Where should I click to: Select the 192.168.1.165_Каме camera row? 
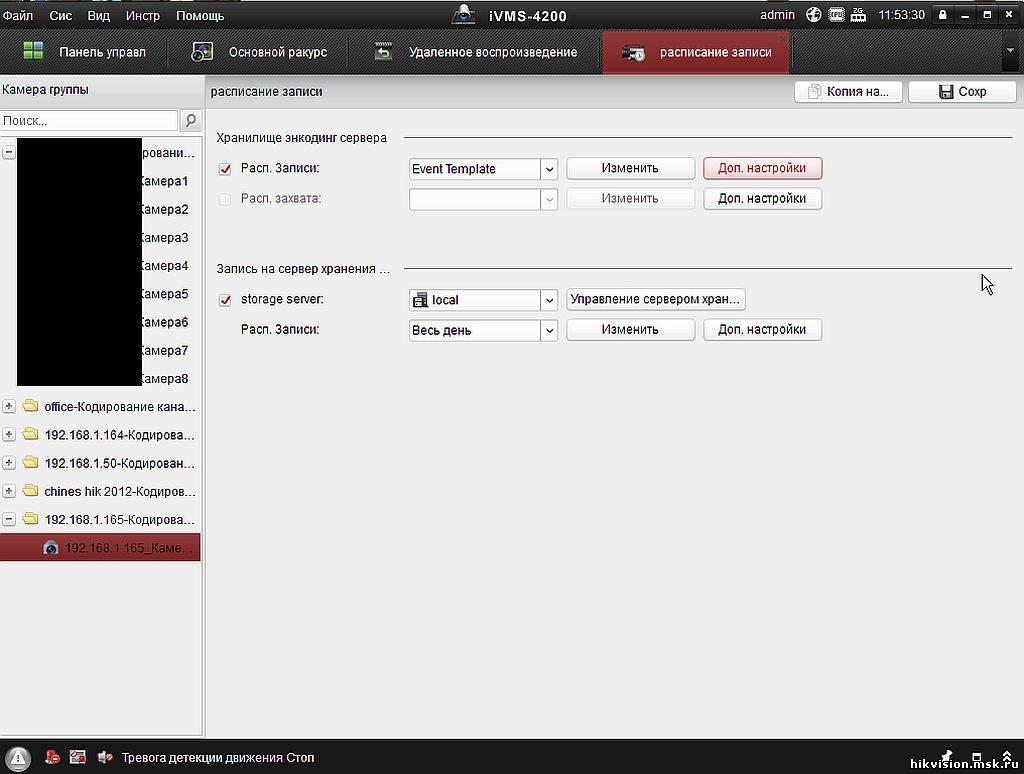click(x=101, y=547)
